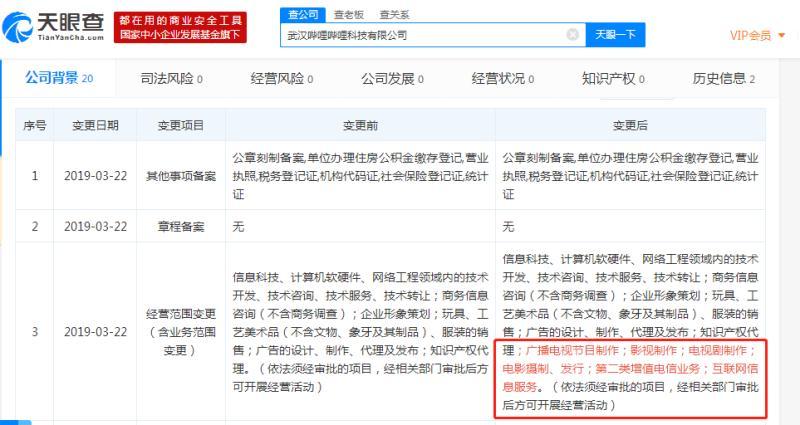Open the 知识产权 tab
This screenshot has width=800, height=425.
click(613, 79)
